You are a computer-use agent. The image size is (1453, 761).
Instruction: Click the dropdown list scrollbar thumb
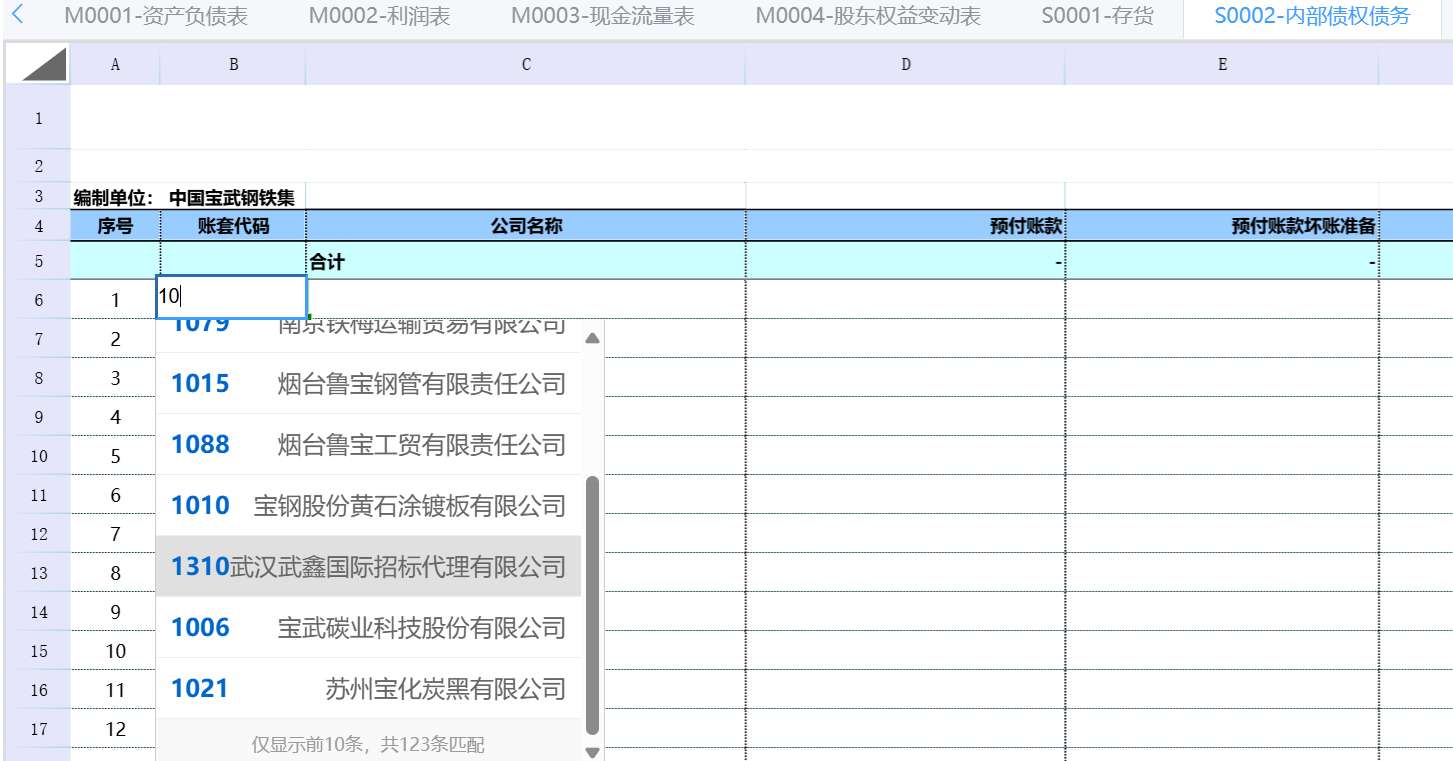[592, 605]
